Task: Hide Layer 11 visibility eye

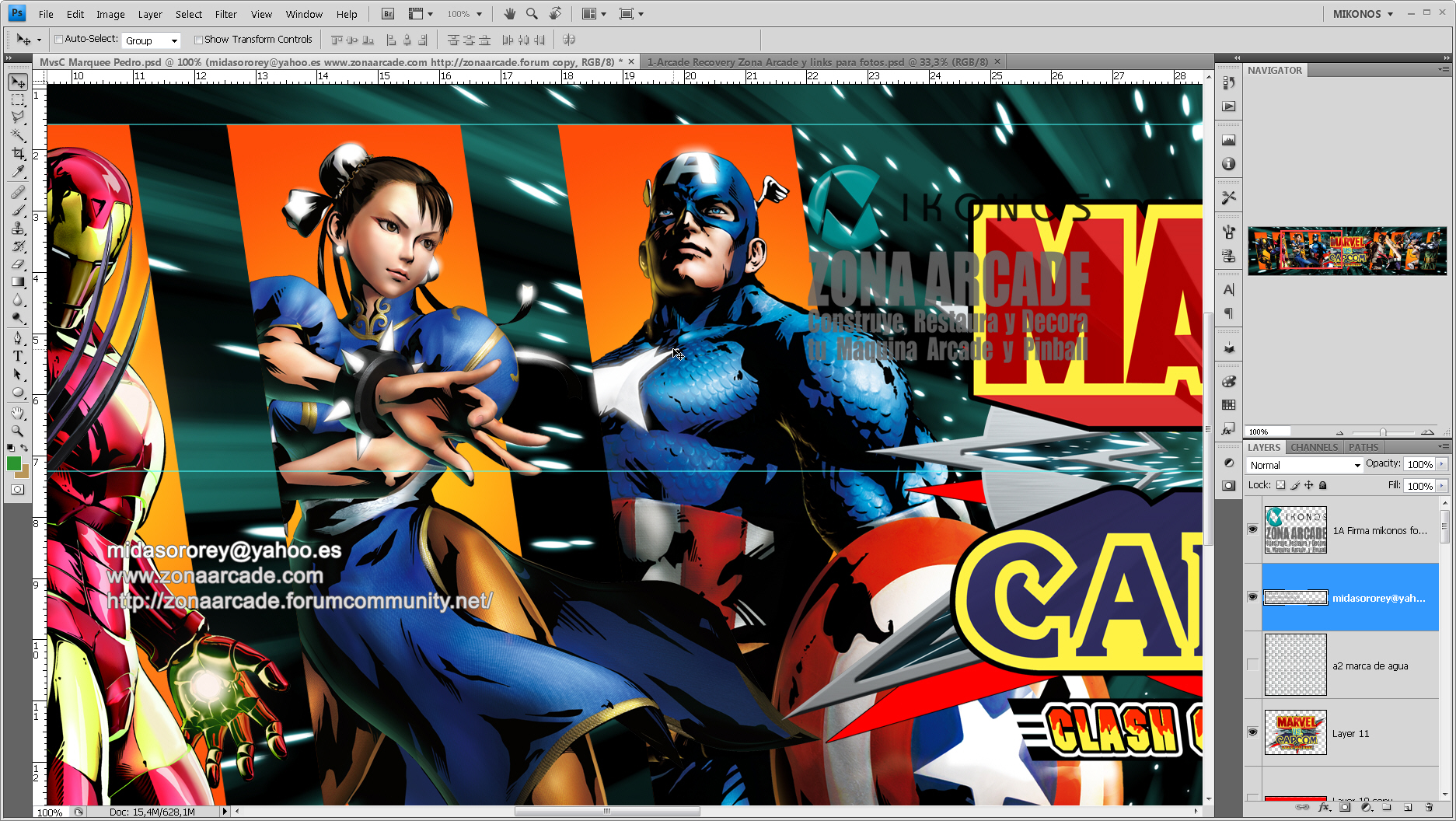Action: tap(1252, 732)
